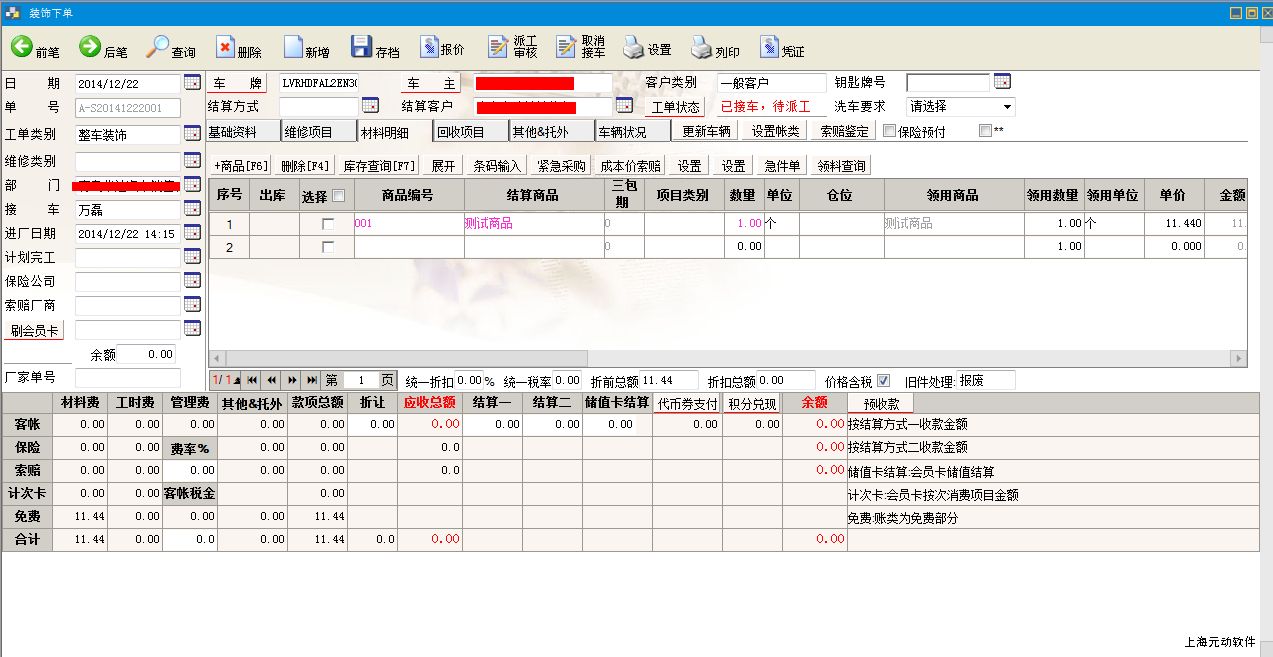
Task: Open 查询 search with magnifier icon
Action: click(159, 47)
